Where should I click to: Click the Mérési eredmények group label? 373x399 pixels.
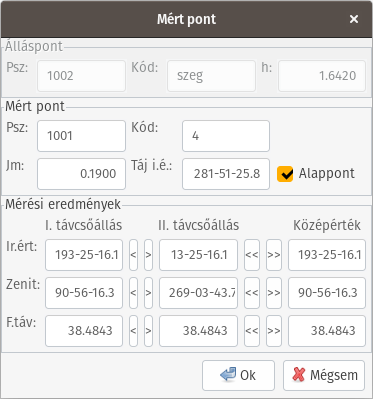[x=63, y=204]
